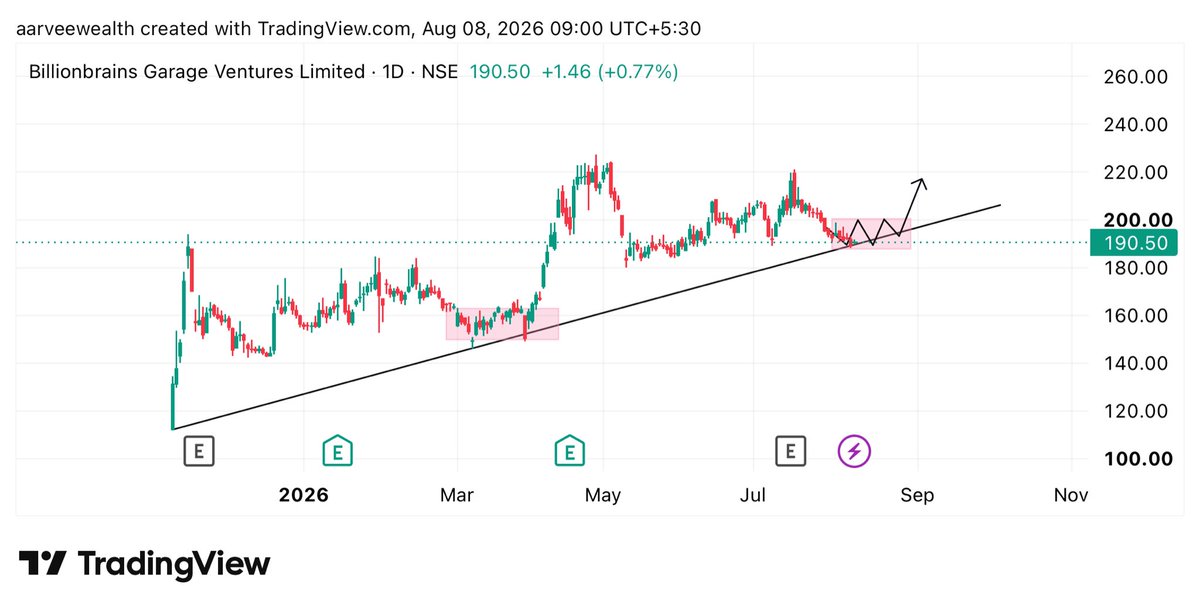Click the 220.00 price axis label

(x=1136, y=173)
